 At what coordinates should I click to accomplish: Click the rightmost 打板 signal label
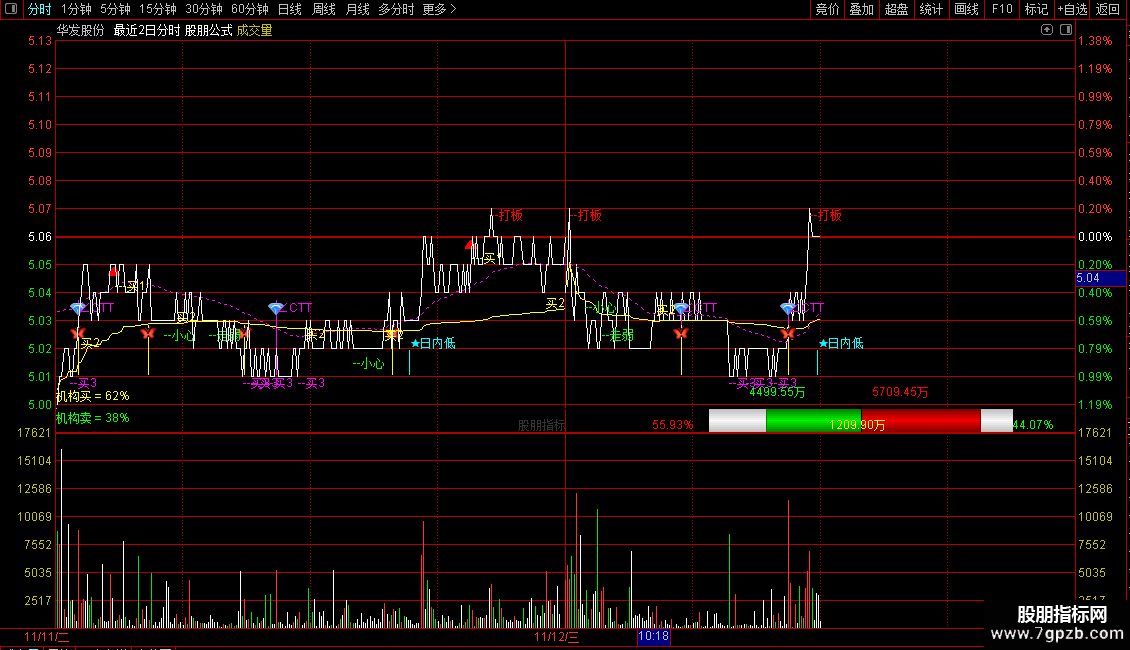829,215
